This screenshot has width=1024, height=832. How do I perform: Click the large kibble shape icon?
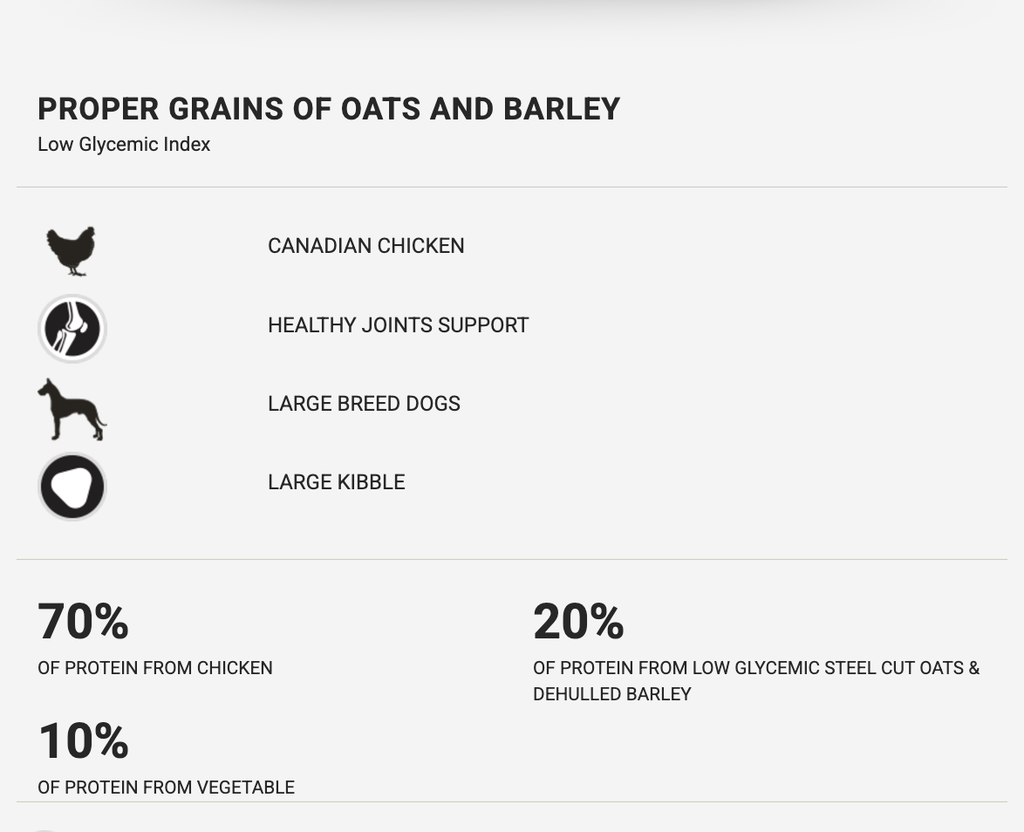click(72, 487)
